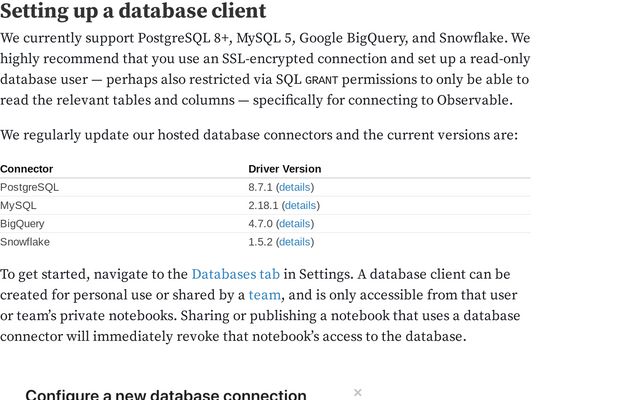Click the 1.5.2 version number
This screenshot has height=400, width=640.
click(x=260, y=241)
